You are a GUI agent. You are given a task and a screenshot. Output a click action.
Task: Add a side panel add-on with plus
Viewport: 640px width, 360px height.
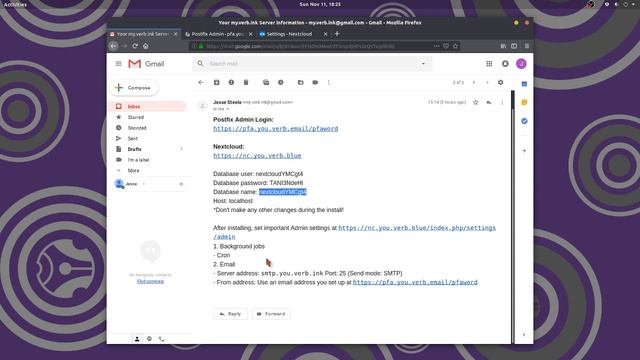(524, 151)
